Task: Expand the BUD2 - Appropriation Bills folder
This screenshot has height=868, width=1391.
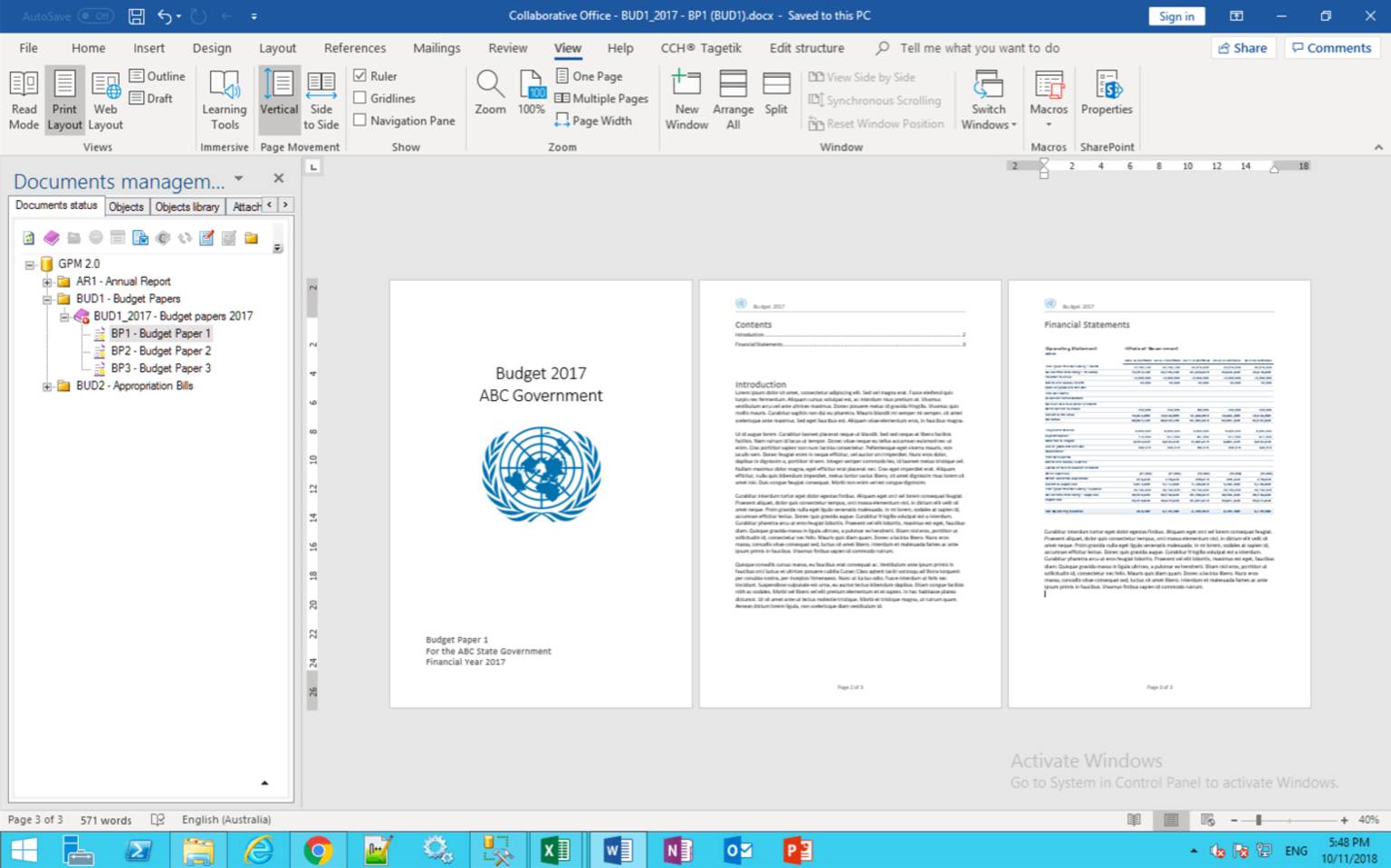Action: [x=47, y=386]
